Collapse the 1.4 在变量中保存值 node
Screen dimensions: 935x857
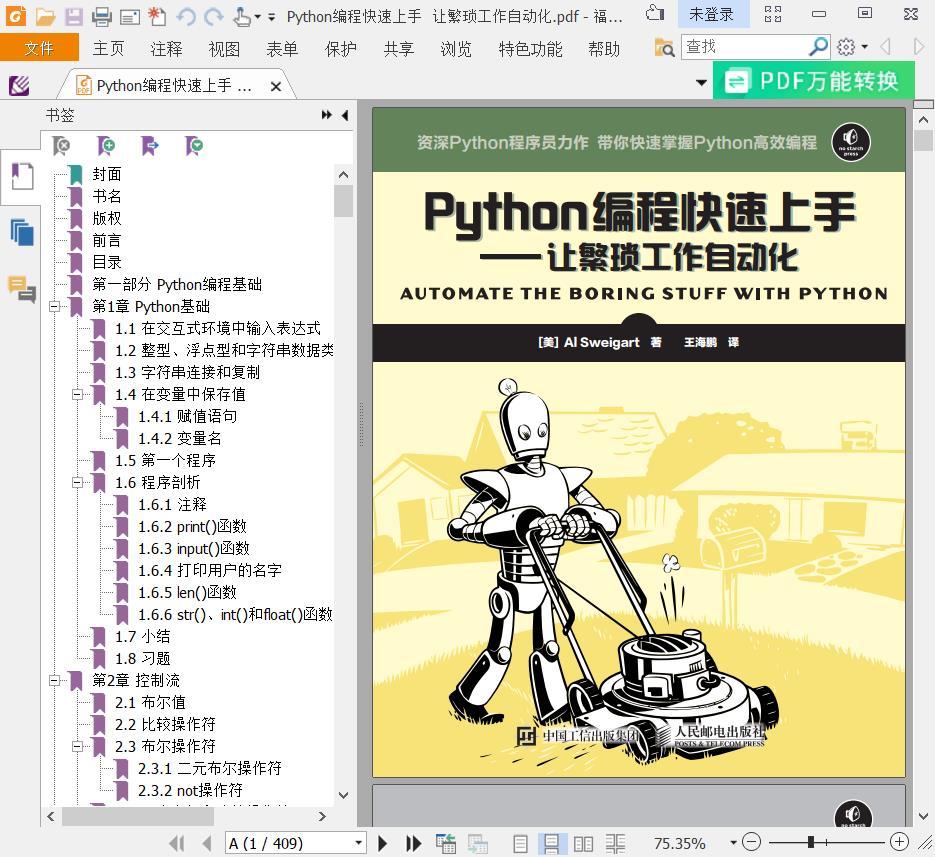pyautogui.click(x=78, y=394)
